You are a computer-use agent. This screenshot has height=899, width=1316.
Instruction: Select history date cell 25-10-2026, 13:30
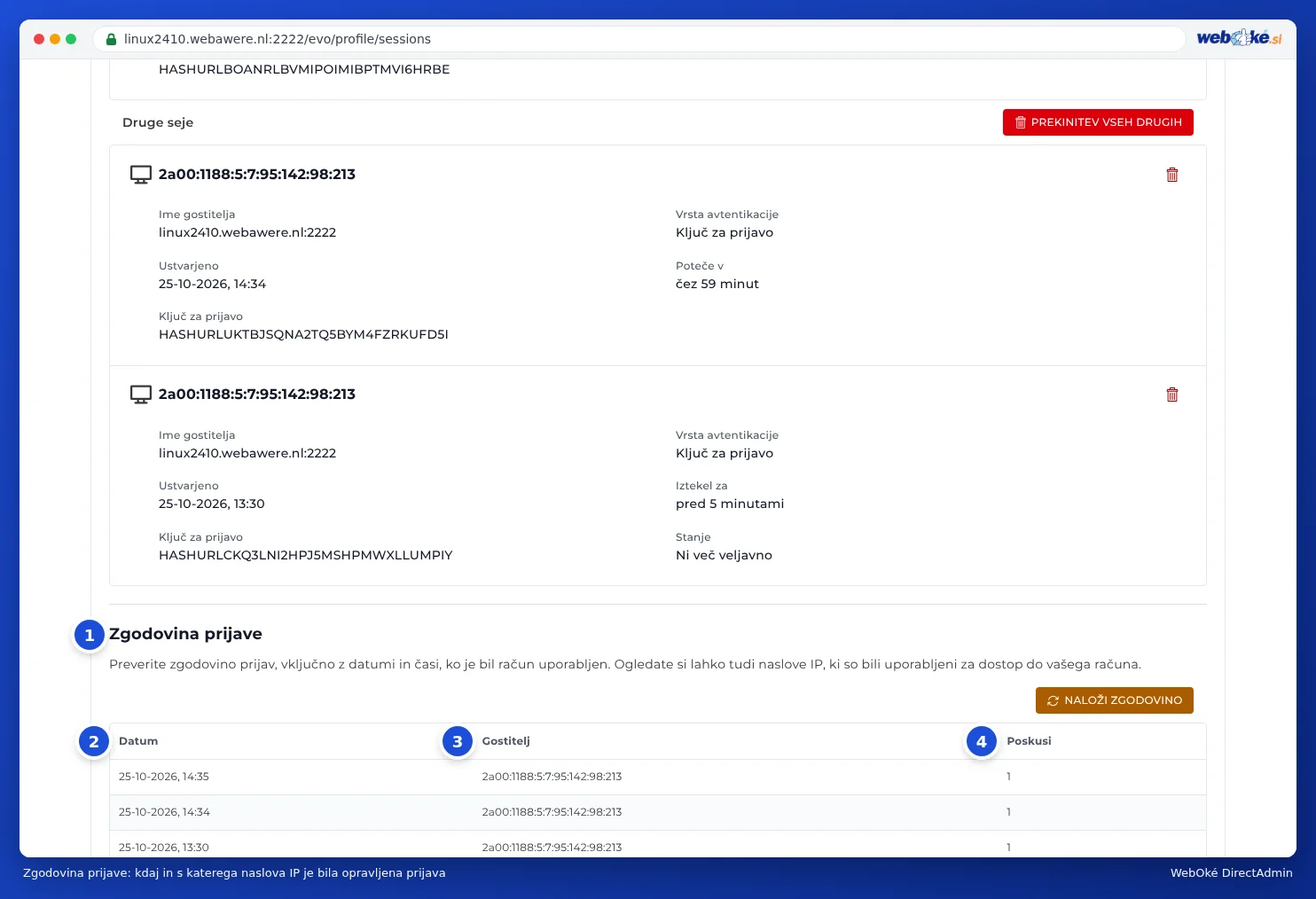tap(164, 848)
